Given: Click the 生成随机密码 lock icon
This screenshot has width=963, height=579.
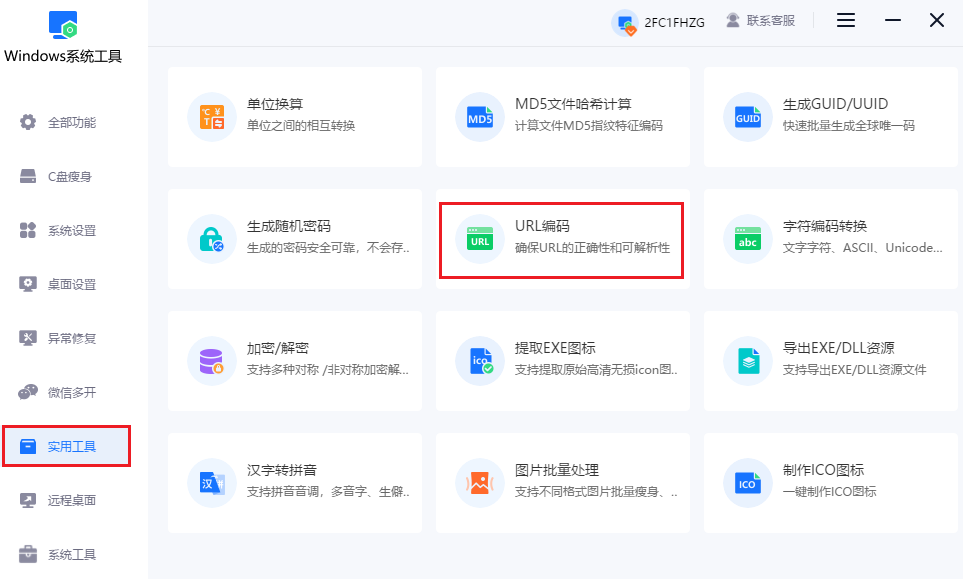Looking at the screenshot, I should tap(212, 239).
